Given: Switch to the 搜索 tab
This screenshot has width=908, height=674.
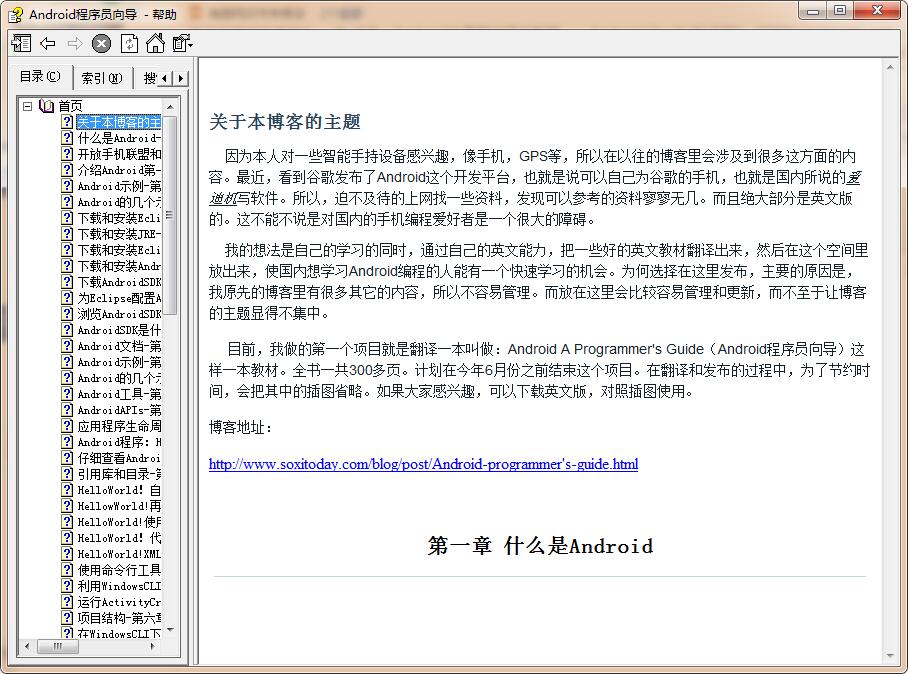Looking at the screenshot, I should click(148, 76).
